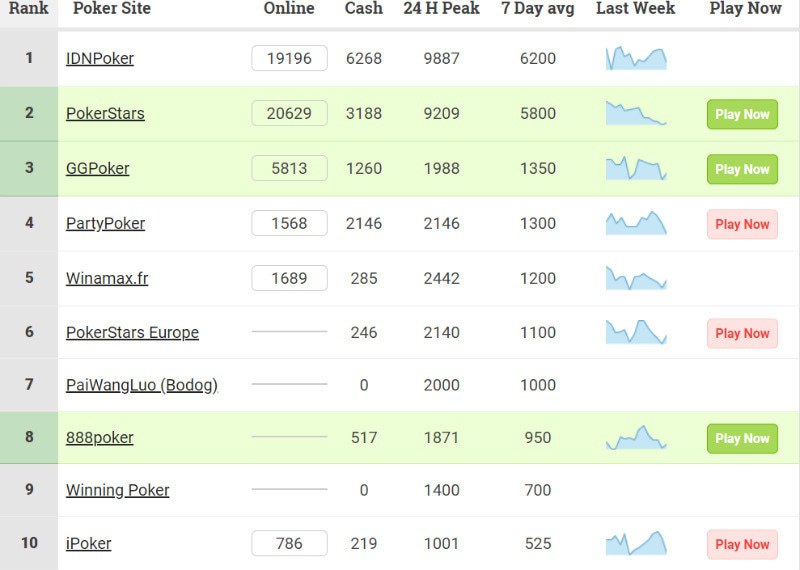Click the IDNPoker online count box

pyautogui.click(x=289, y=59)
